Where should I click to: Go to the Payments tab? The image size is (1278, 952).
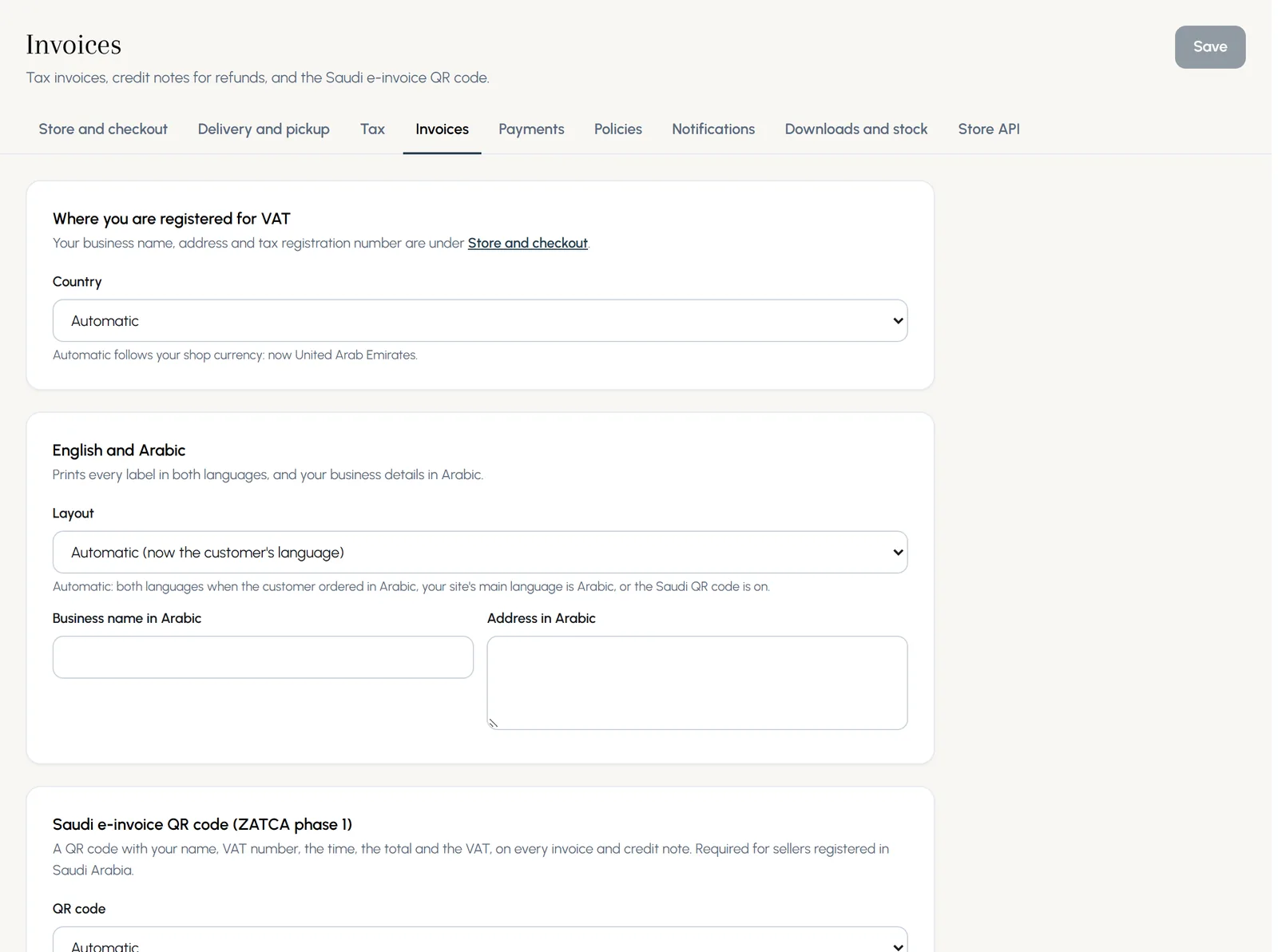click(x=531, y=129)
